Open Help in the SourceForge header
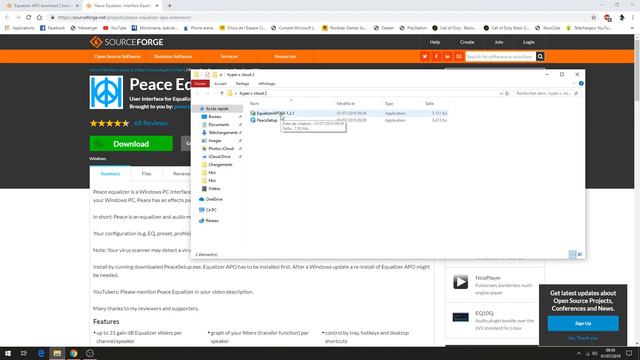Image resolution: width=640 pixels, height=360 pixels. coord(435,42)
